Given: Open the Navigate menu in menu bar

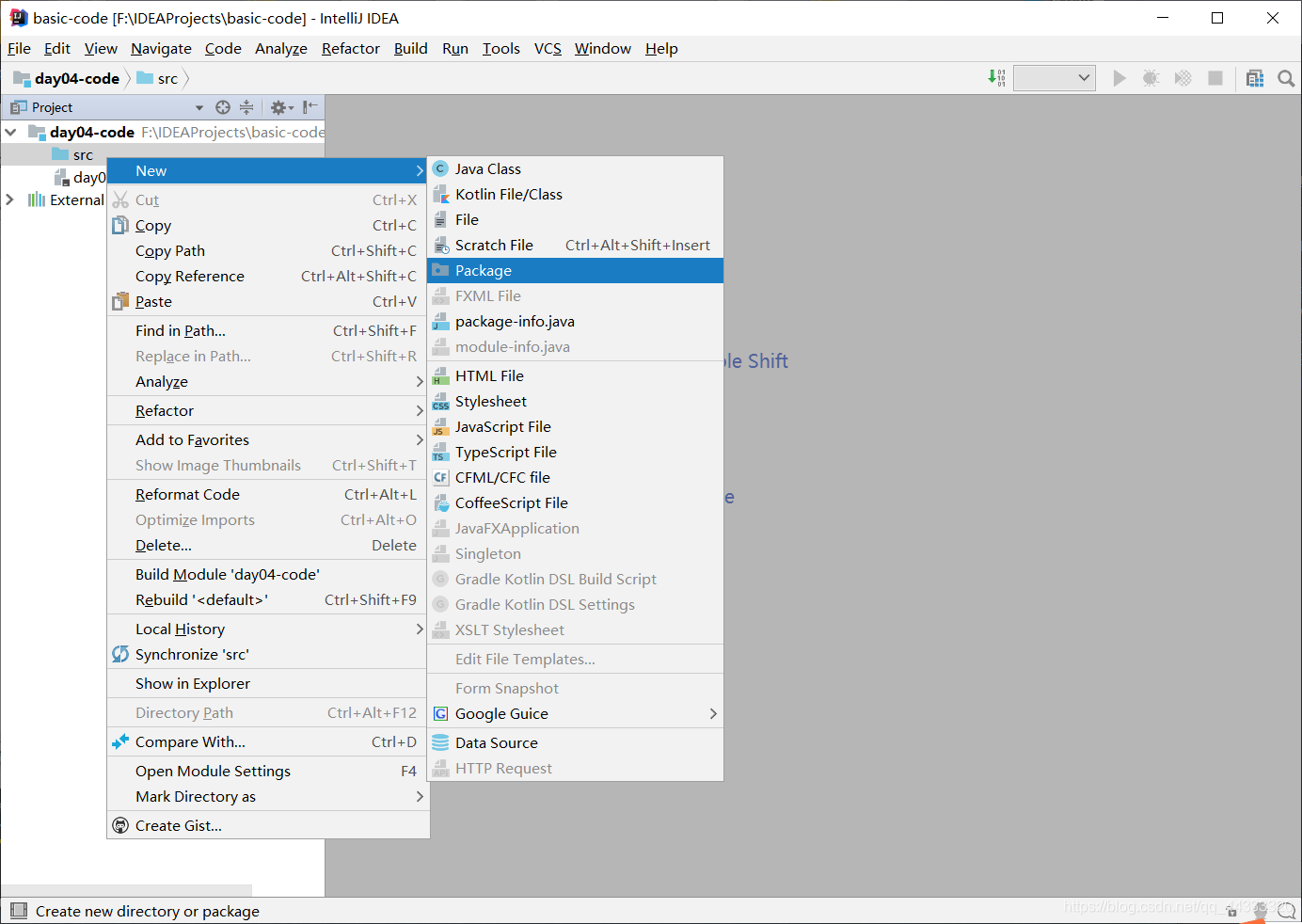Looking at the screenshot, I should tap(161, 49).
